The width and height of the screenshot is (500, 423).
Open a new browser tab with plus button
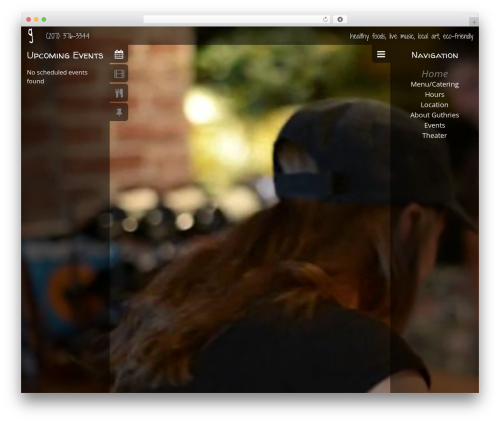[474, 22]
